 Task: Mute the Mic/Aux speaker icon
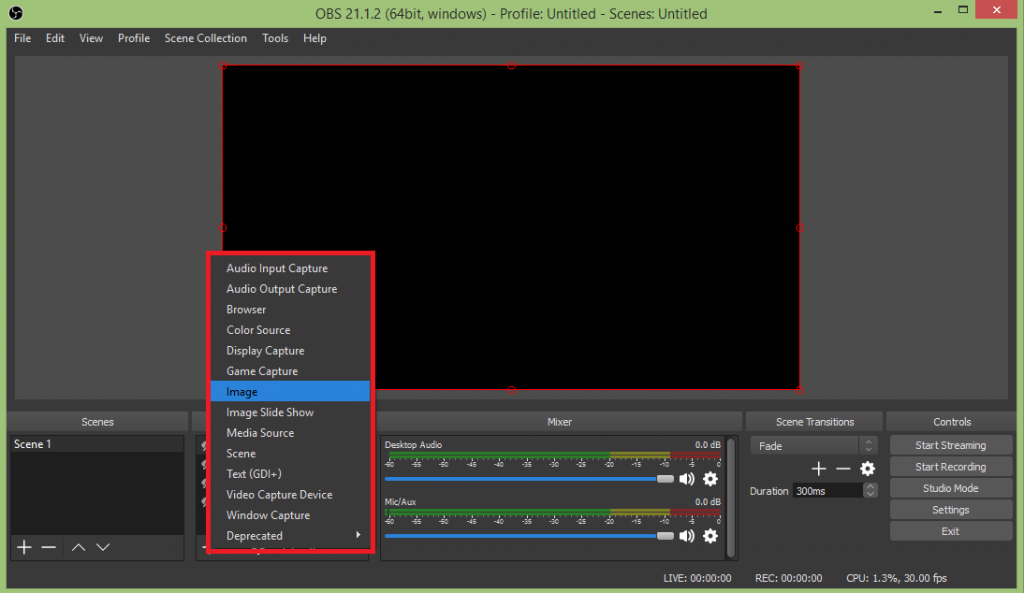(686, 536)
